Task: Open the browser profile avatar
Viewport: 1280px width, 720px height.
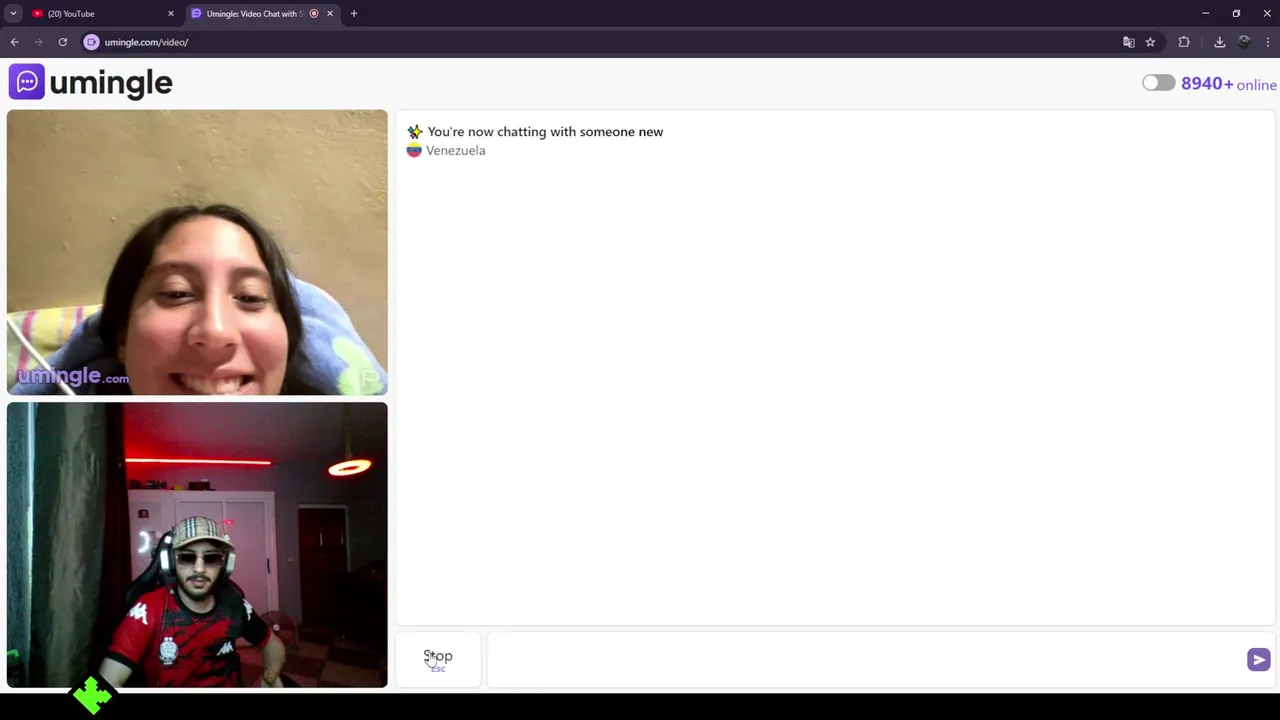Action: tap(1244, 42)
